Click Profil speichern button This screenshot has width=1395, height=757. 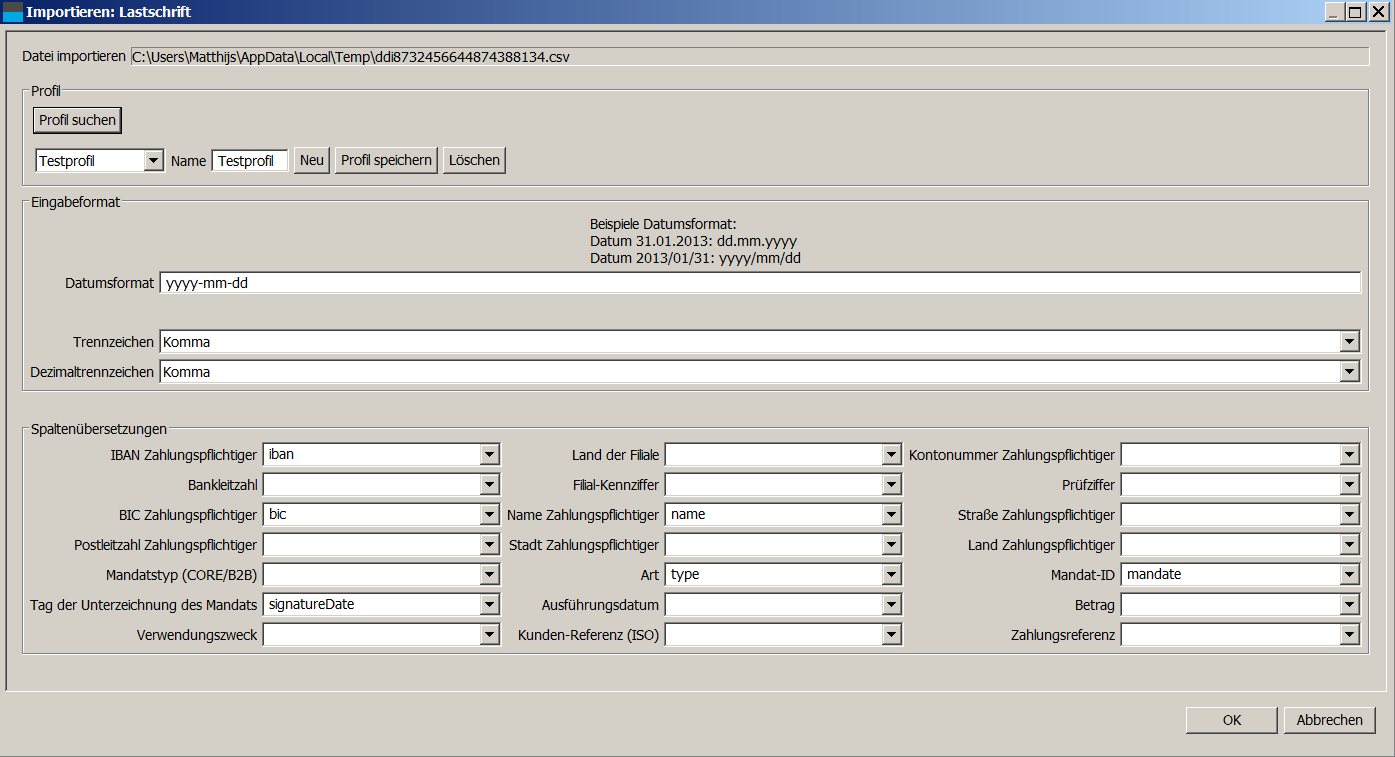pos(386,160)
